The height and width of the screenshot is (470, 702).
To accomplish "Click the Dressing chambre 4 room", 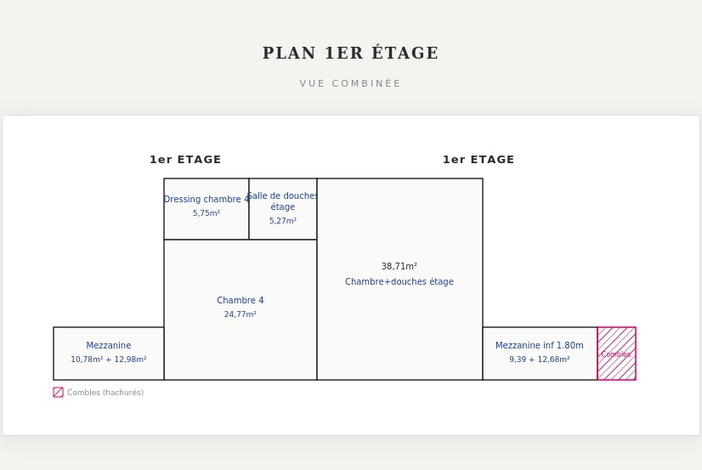I will 206,209.
